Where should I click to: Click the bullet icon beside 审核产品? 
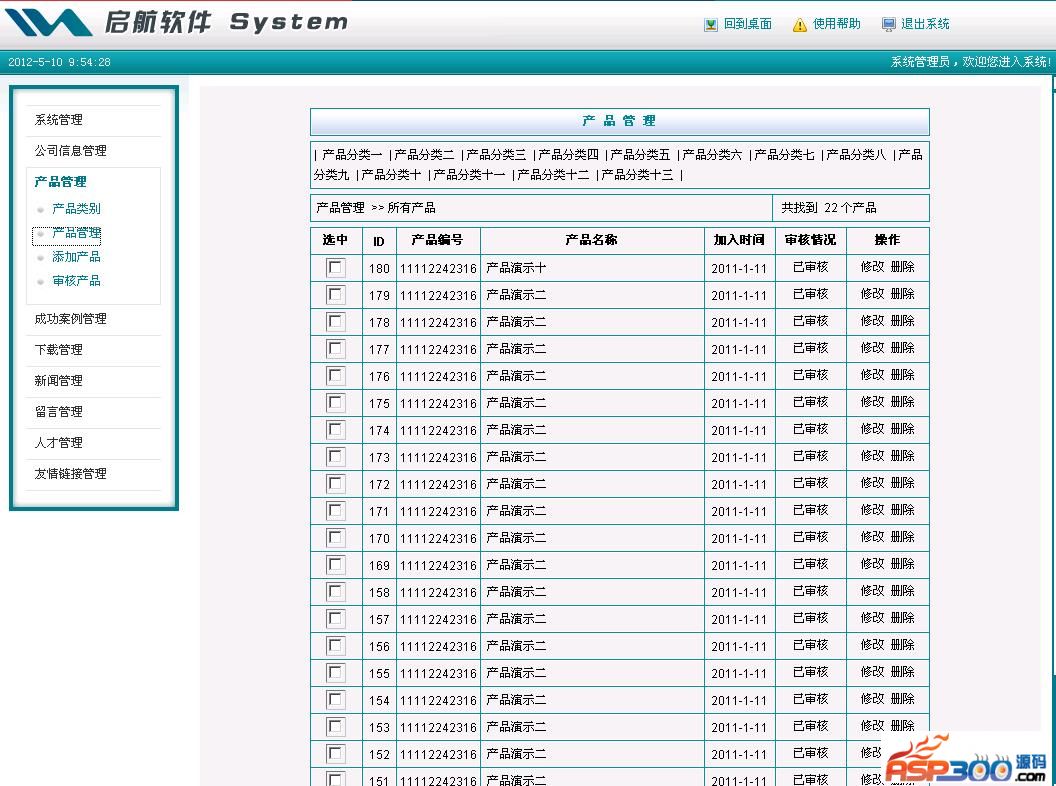point(40,282)
